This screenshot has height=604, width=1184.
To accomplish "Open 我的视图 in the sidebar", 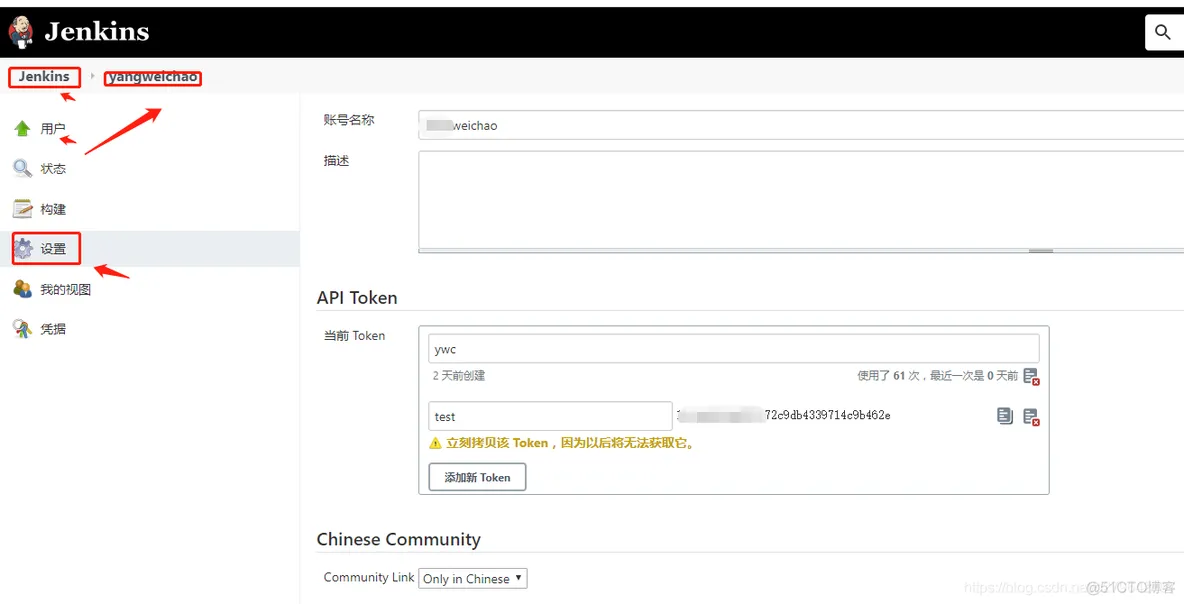I will (x=66, y=289).
